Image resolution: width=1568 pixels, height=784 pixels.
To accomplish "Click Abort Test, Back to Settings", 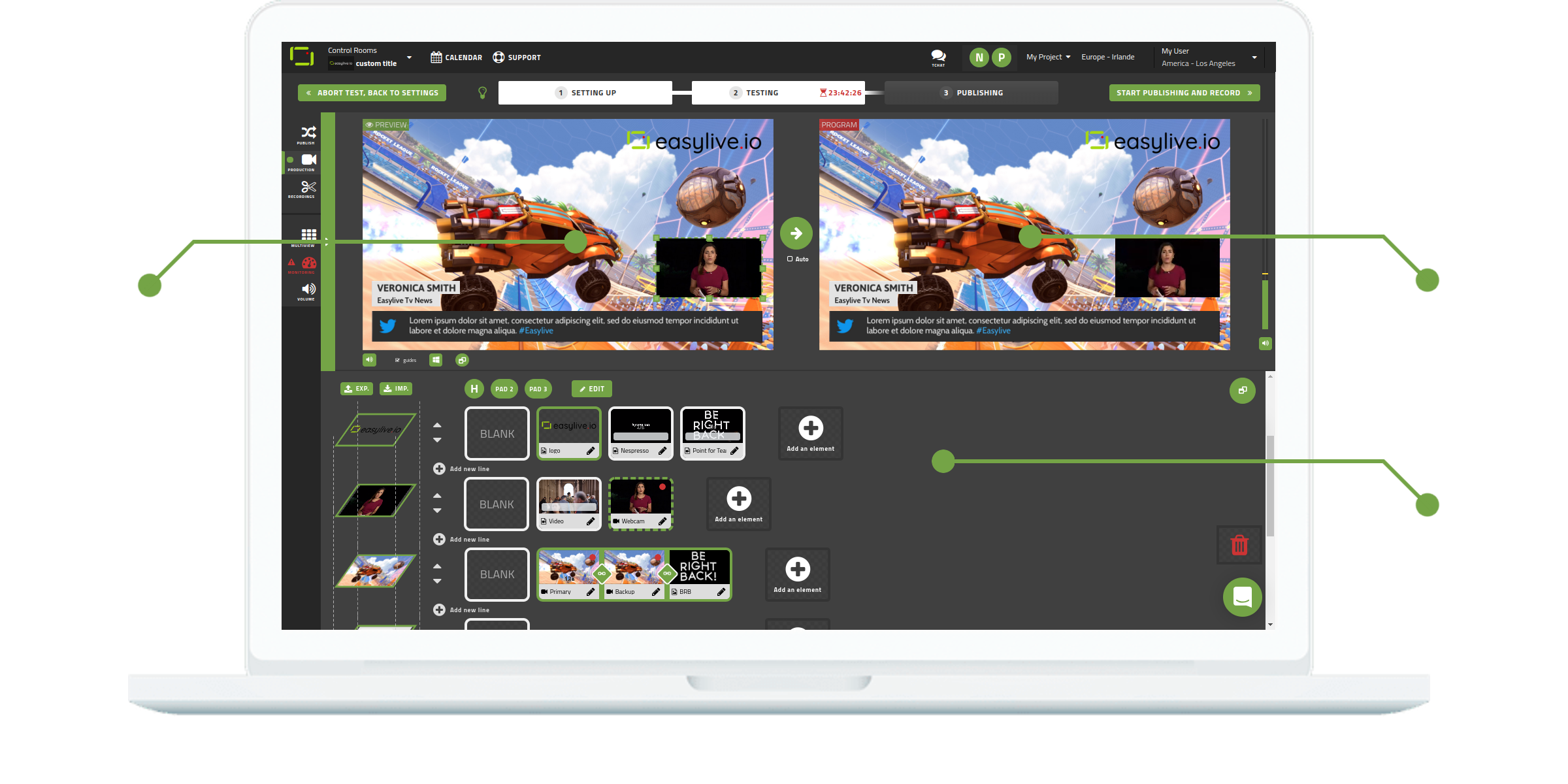I will tap(372, 93).
